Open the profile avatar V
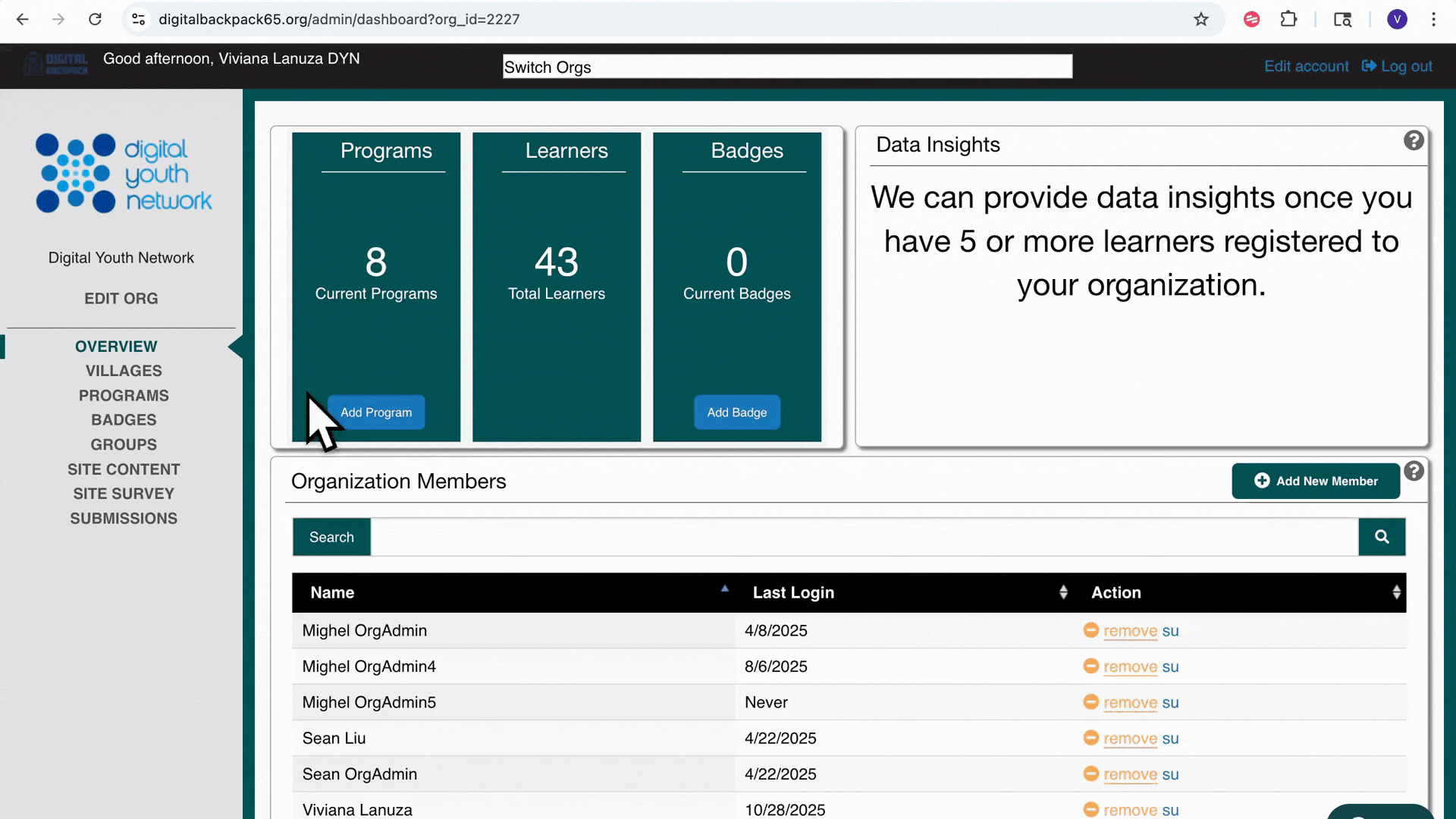 tap(1398, 19)
